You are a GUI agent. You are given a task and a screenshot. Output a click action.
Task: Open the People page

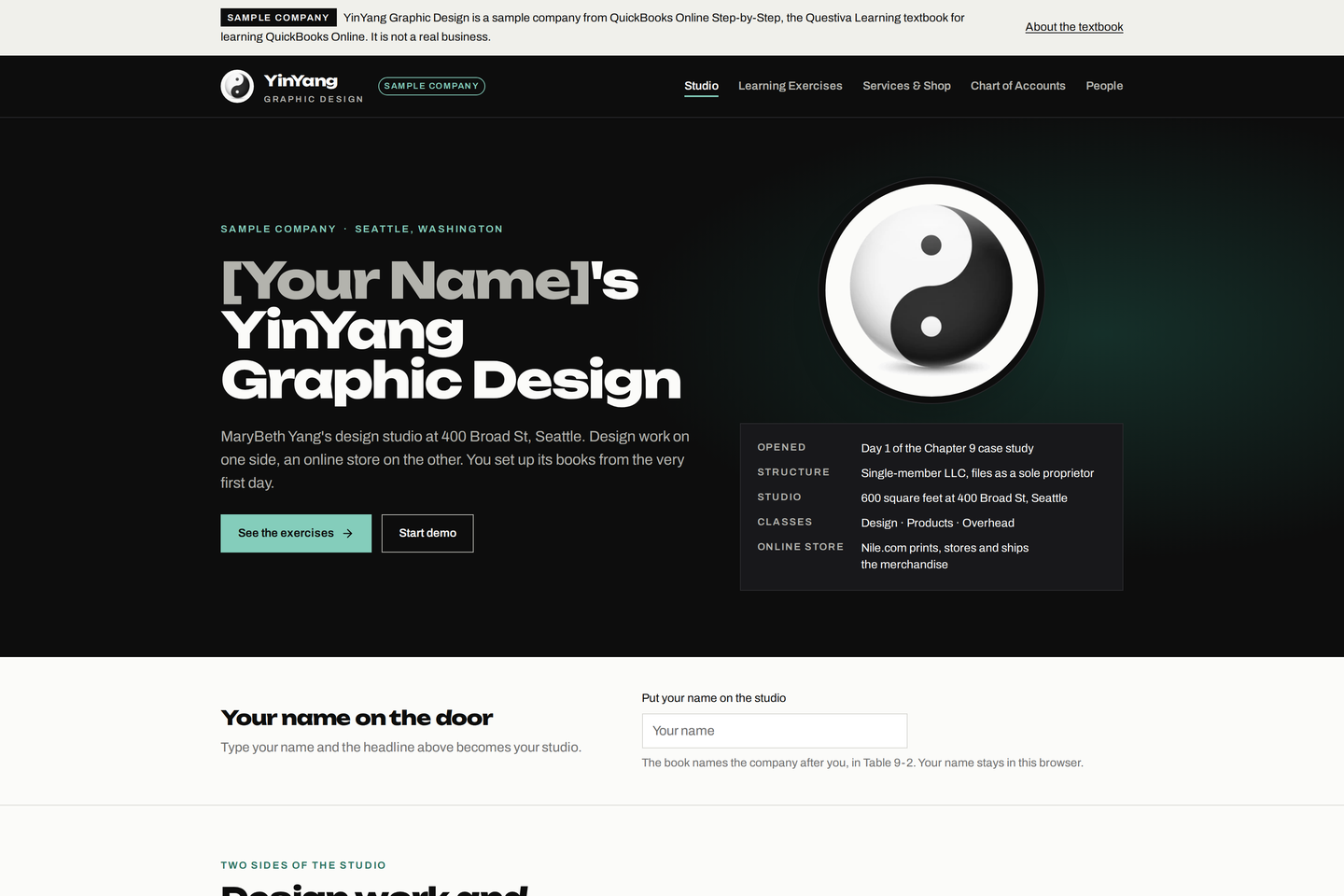click(x=1104, y=86)
